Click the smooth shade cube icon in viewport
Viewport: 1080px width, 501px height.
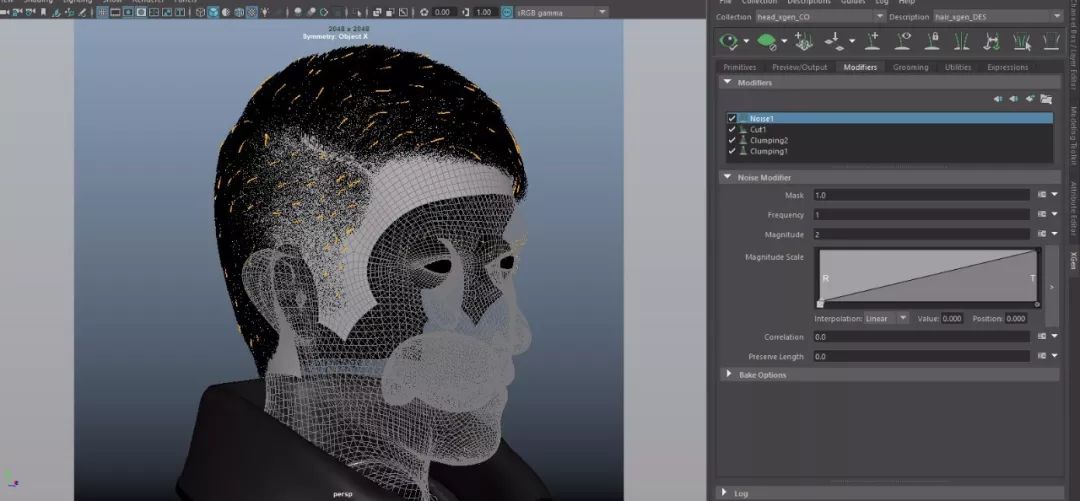(214, 12)
